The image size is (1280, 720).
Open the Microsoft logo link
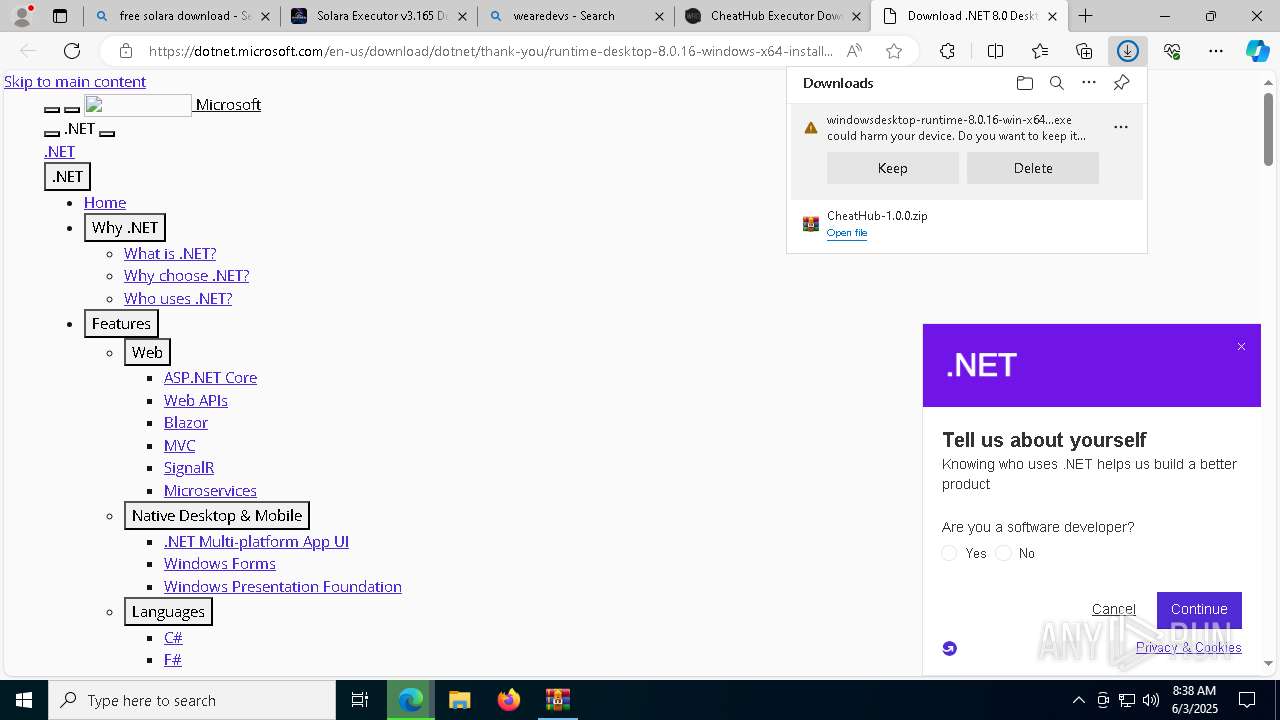[x=172, y=105]
